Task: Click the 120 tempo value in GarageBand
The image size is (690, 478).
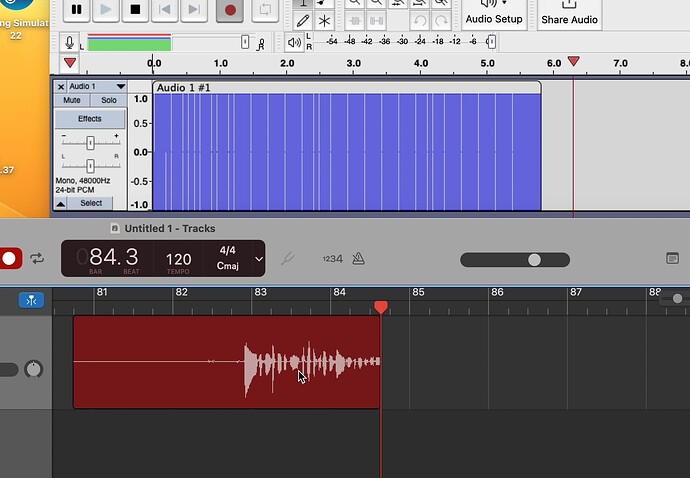Action: pyautogui.click(x=179, y=259)
